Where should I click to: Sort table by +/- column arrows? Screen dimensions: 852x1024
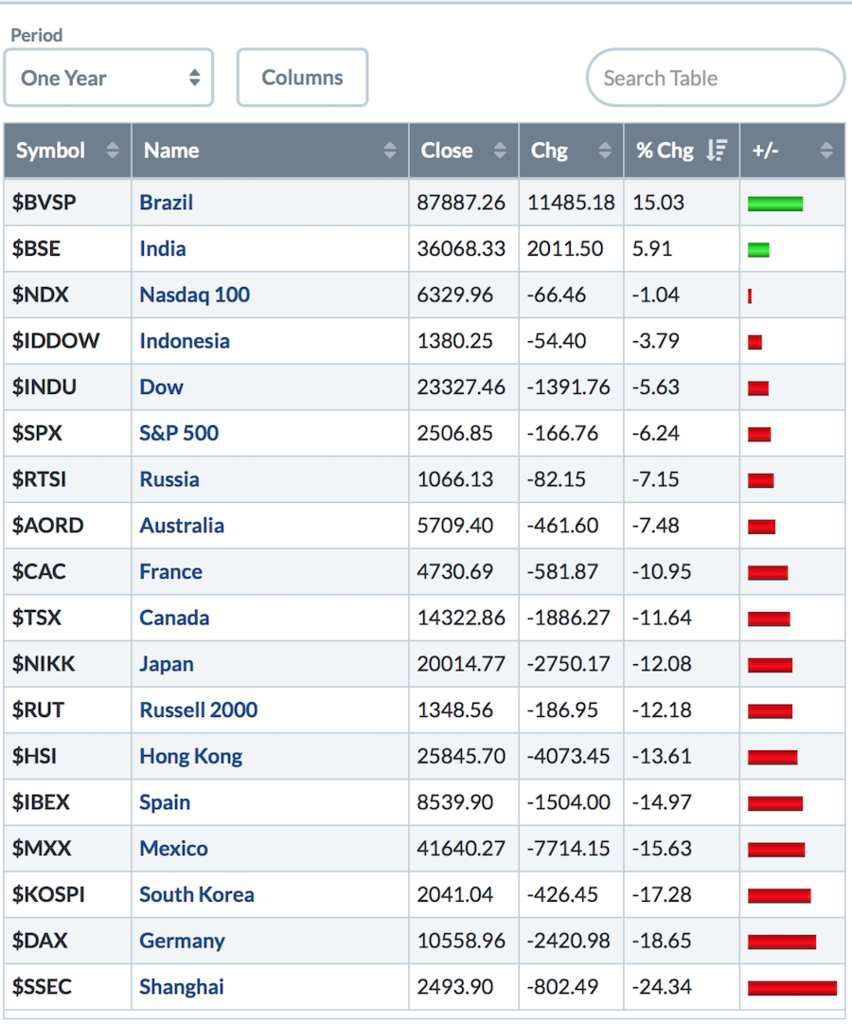coord(827,150)
